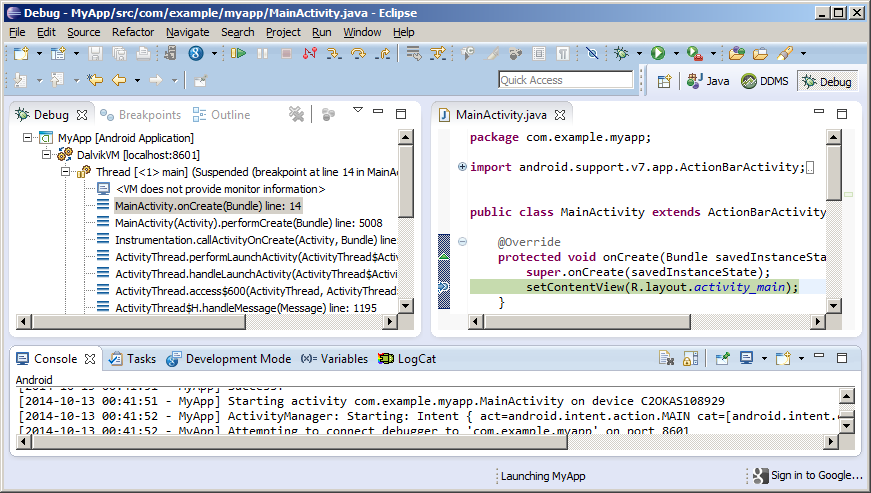Click the Print toolbar icon
Viewport: 871px width, 493px height.
[x=143, y=53]
